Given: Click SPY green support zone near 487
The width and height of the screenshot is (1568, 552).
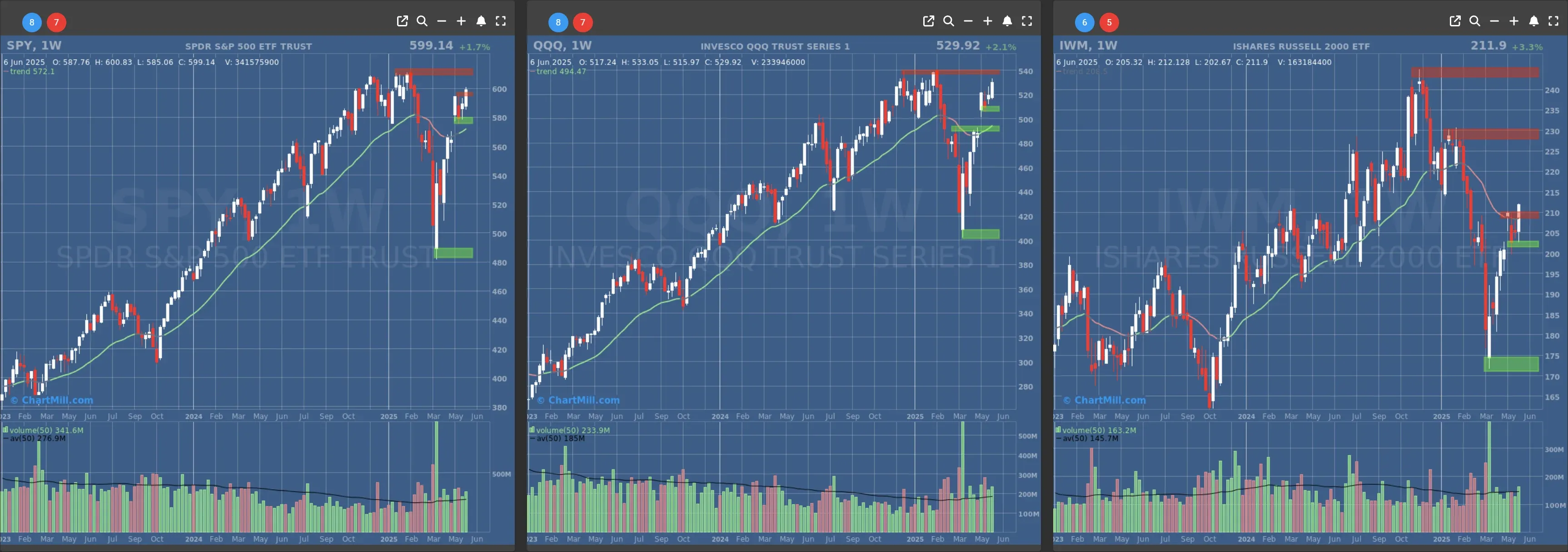Looking at the screenshot, I should point(454,253).
